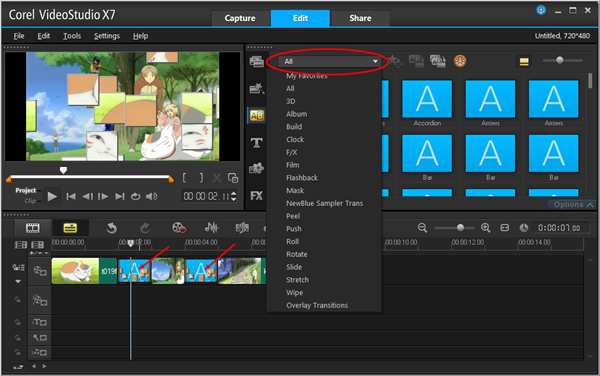Expand the Options panel

pos(573,205)
